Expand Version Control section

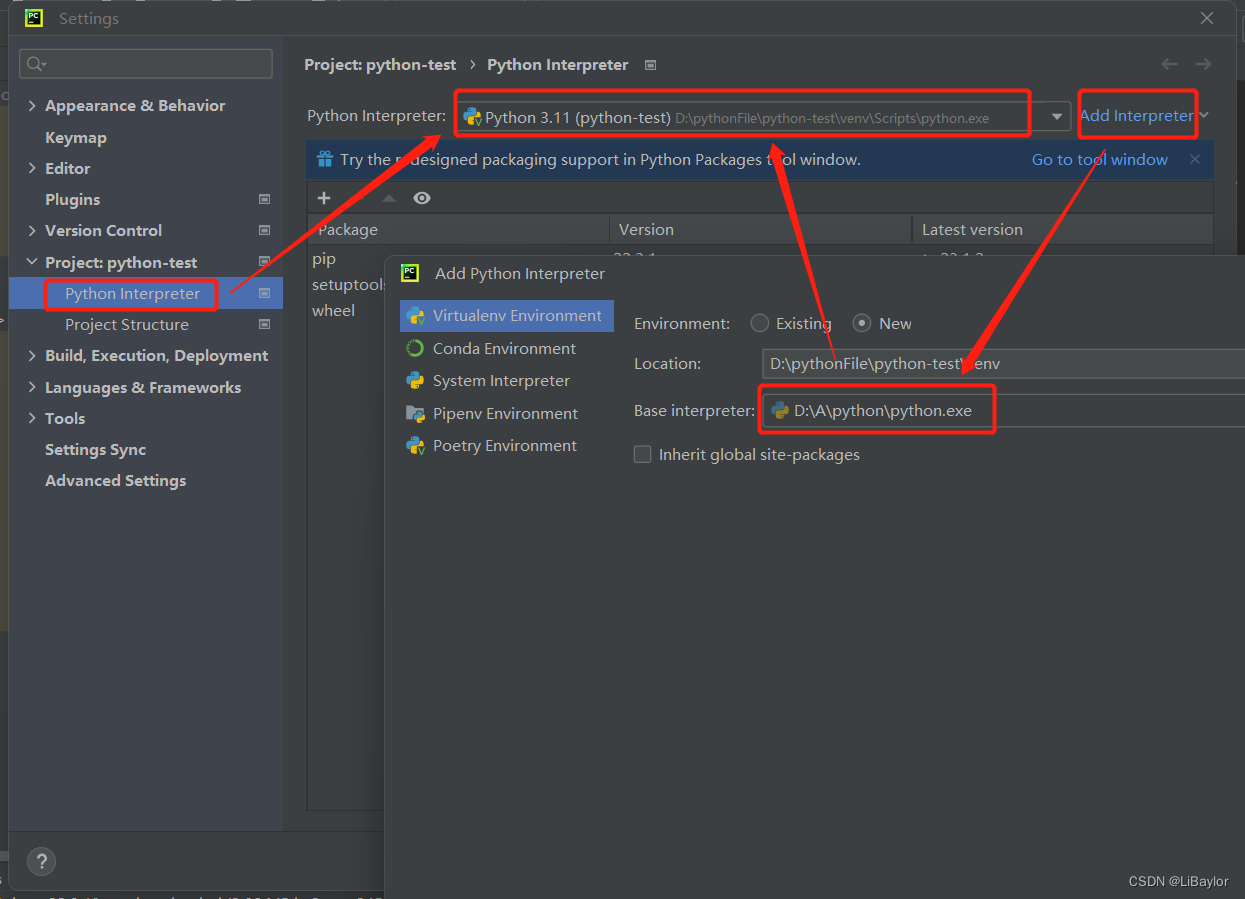point(32,230)
